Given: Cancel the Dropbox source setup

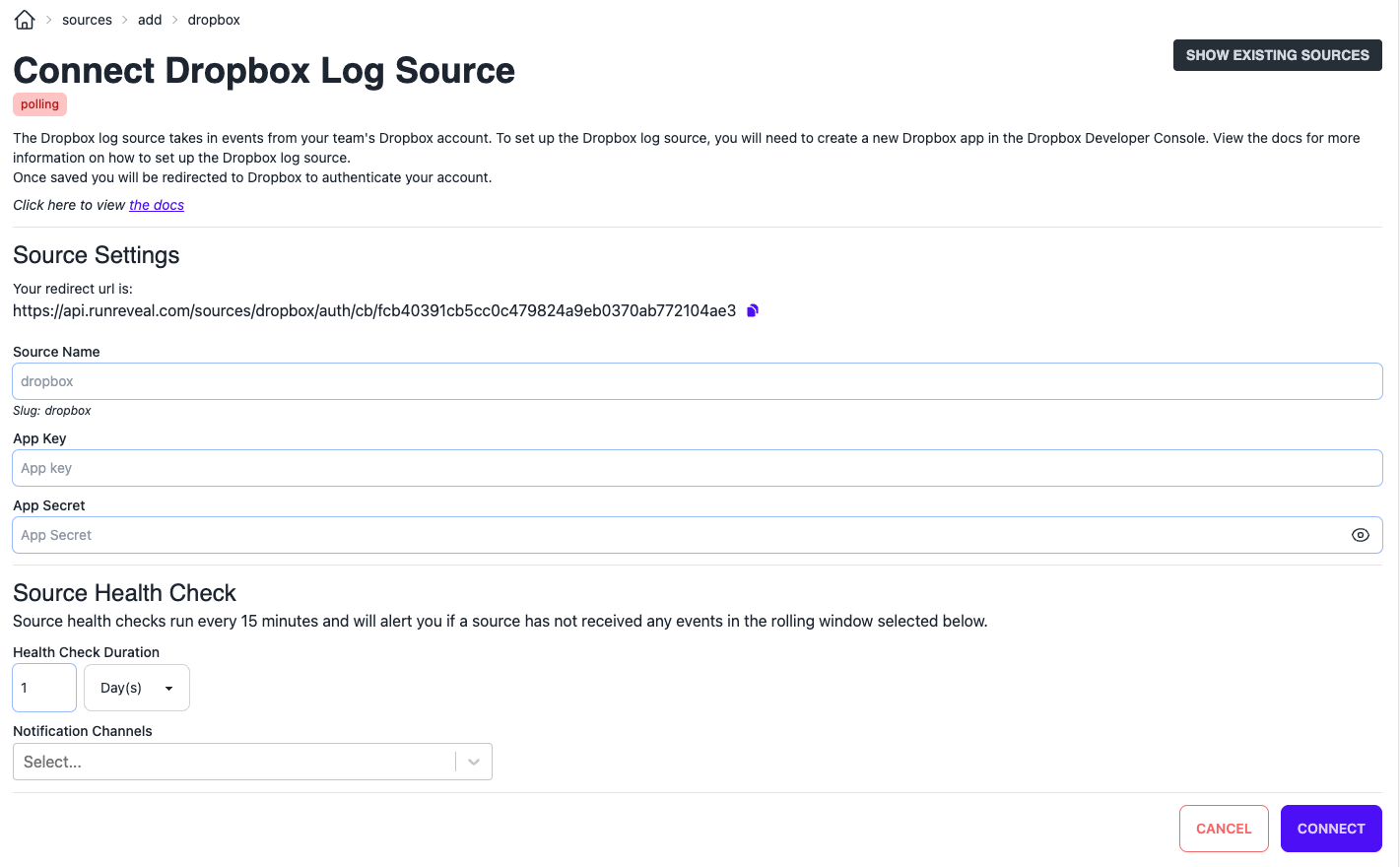Looking at the screenshot, I should click(x=1223, y=829).
